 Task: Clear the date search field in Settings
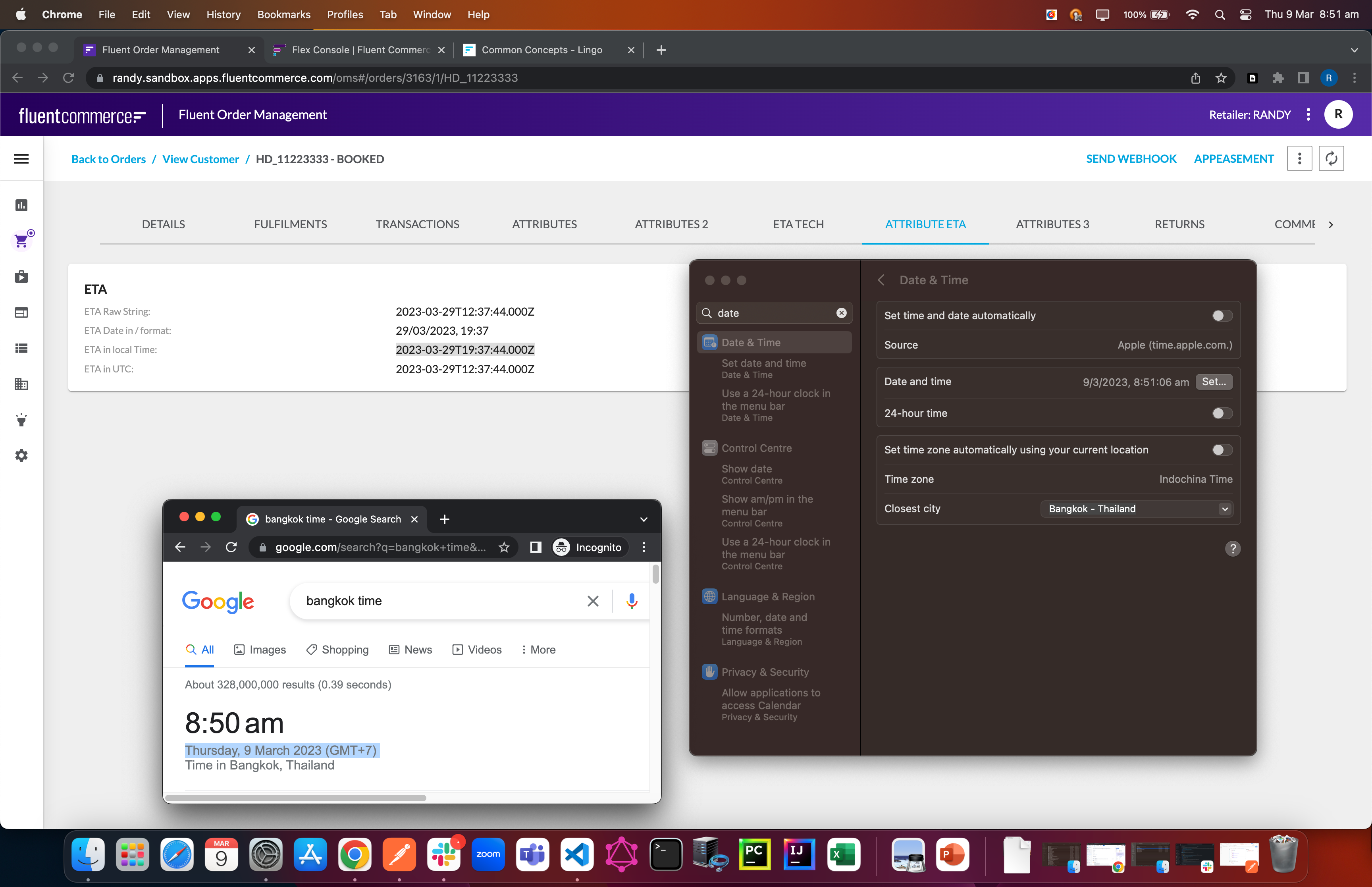(841, 313)
